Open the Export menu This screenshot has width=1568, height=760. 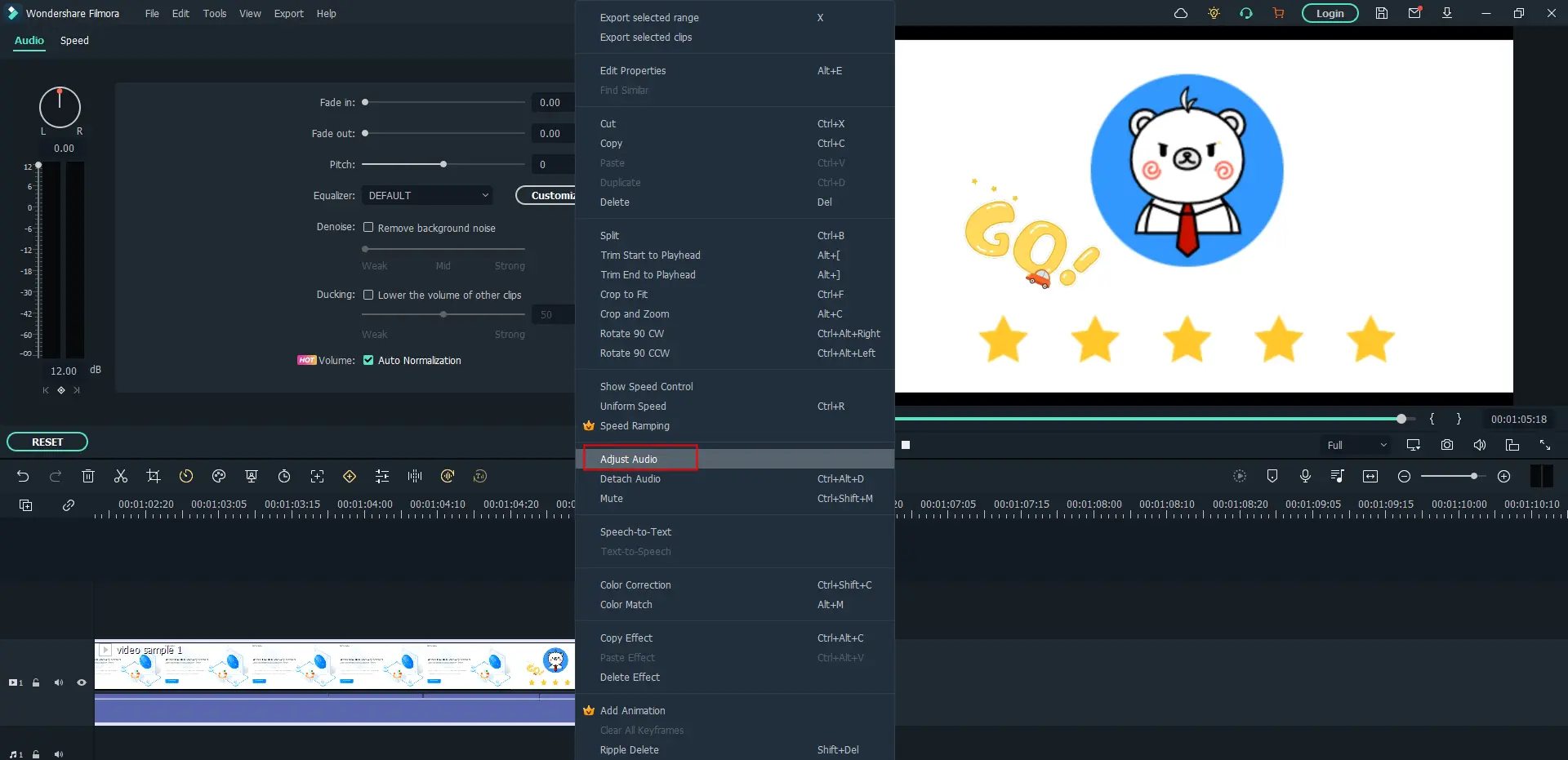click(x=288, y=14)
